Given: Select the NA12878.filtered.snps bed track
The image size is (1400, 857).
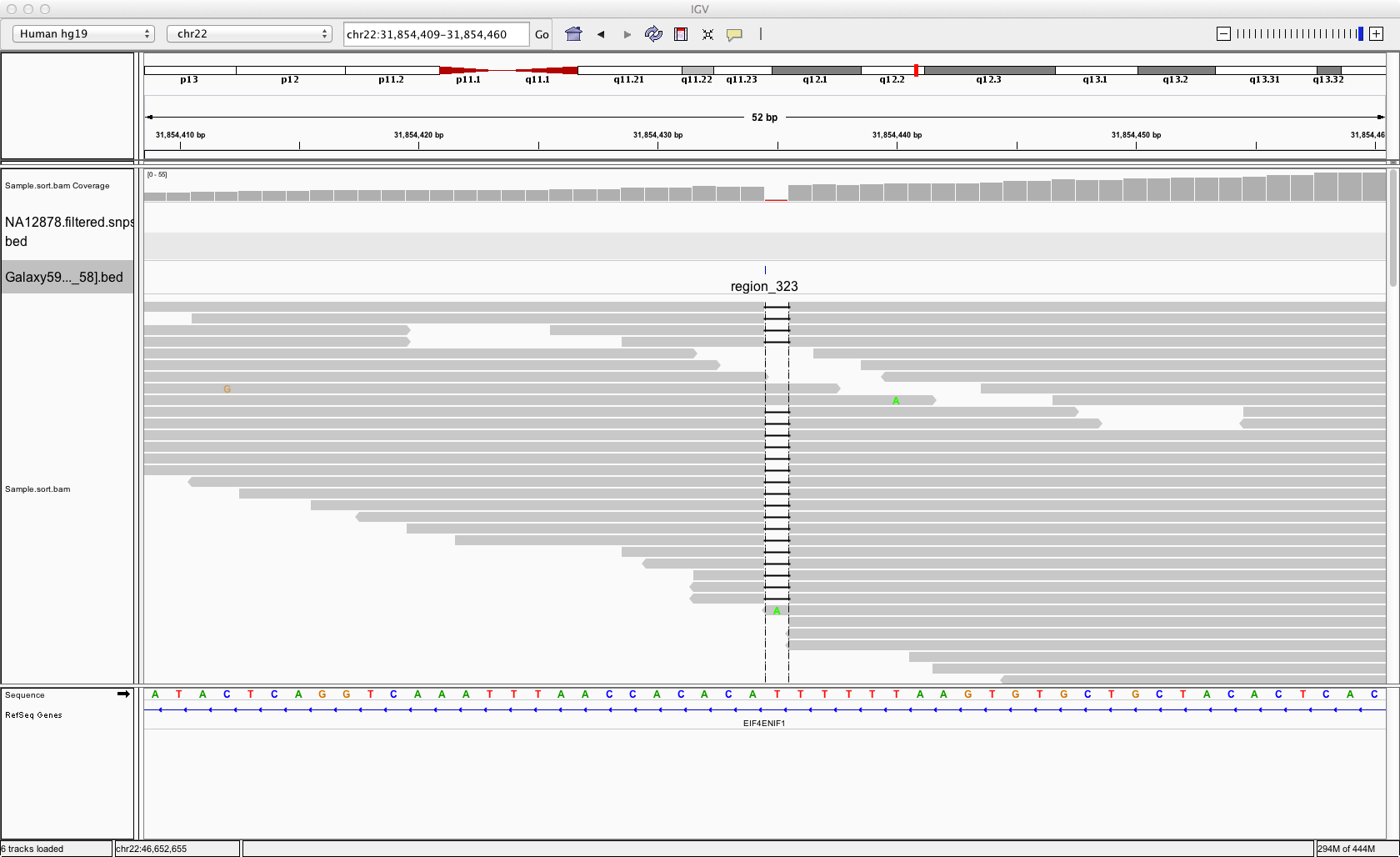Looking at the screenshot, I should (x=68, y=231).
